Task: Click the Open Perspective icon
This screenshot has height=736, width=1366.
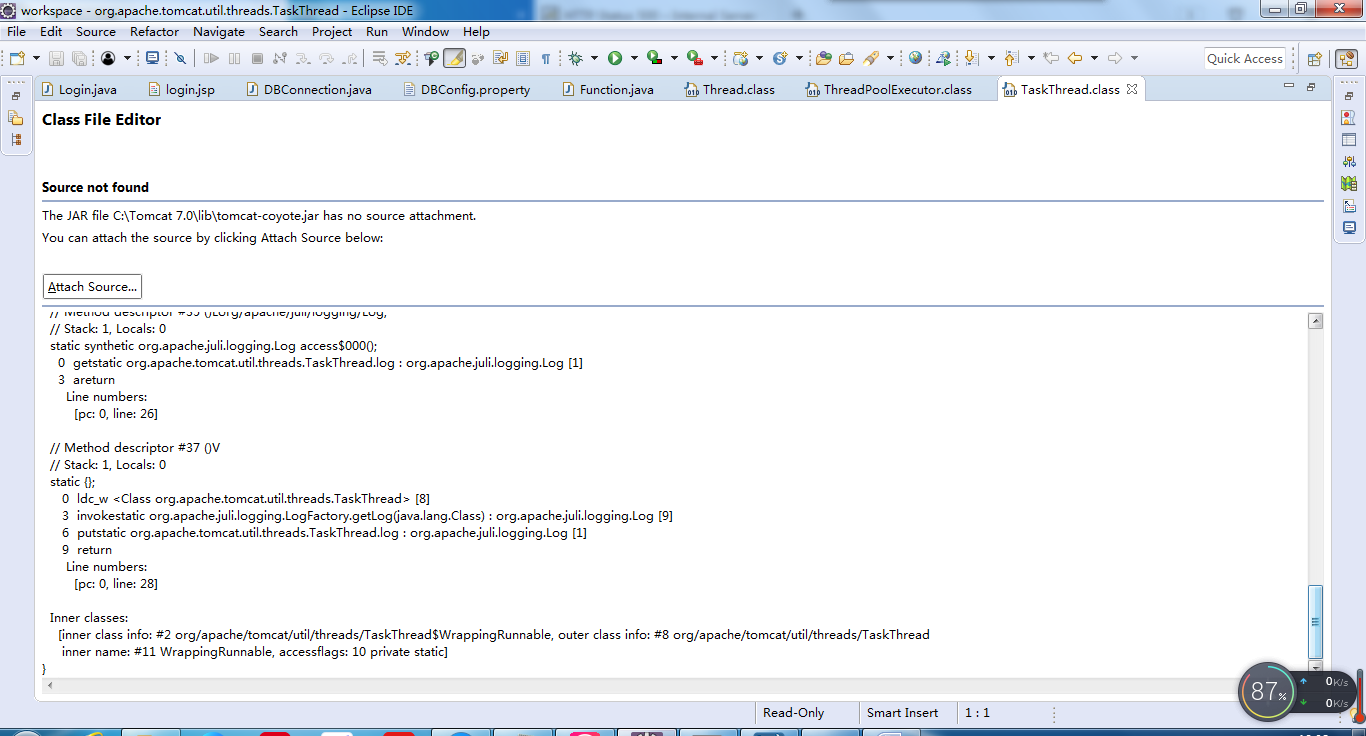Action: 1315,58
